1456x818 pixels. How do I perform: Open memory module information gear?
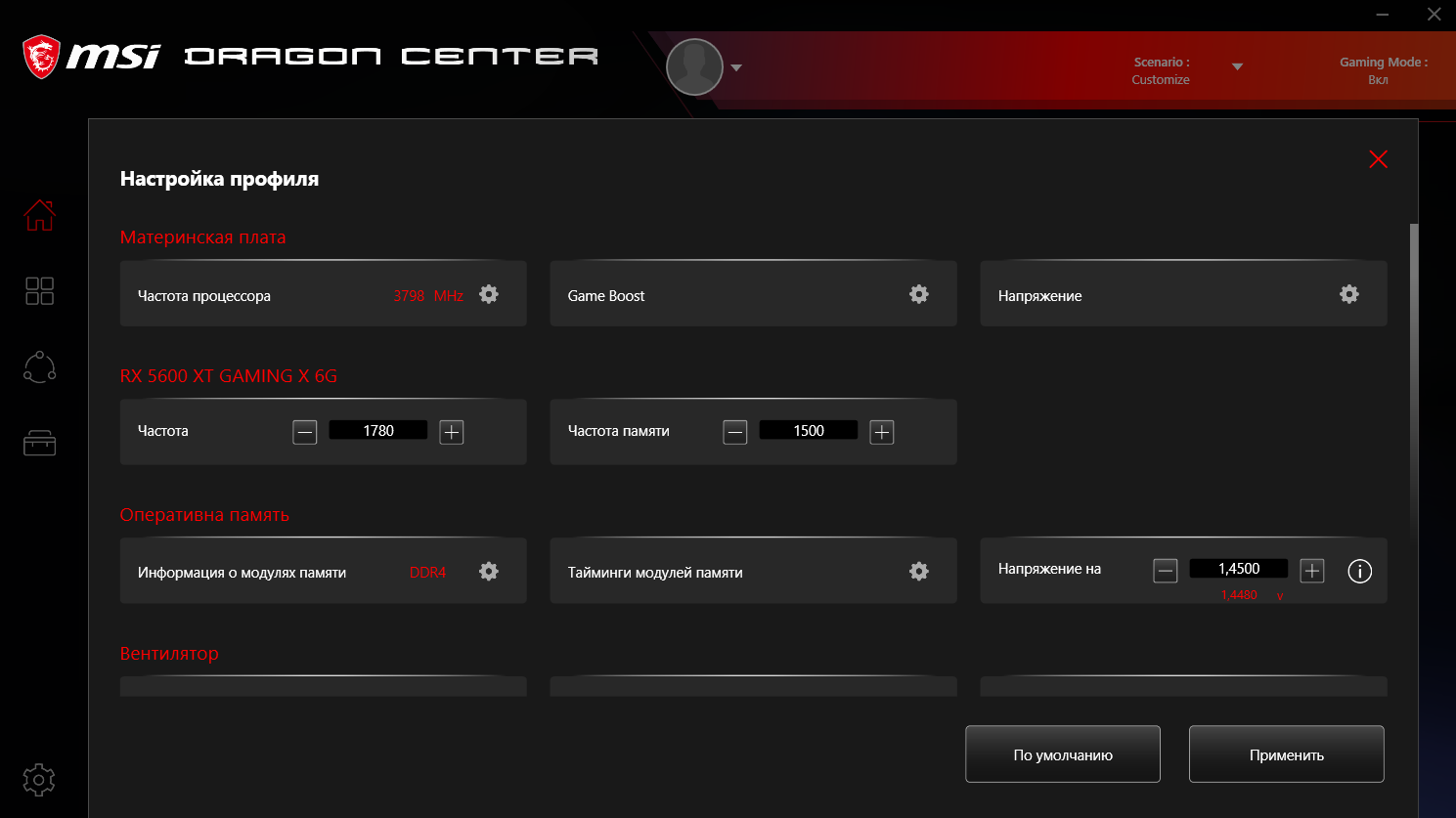pos(489,572)
